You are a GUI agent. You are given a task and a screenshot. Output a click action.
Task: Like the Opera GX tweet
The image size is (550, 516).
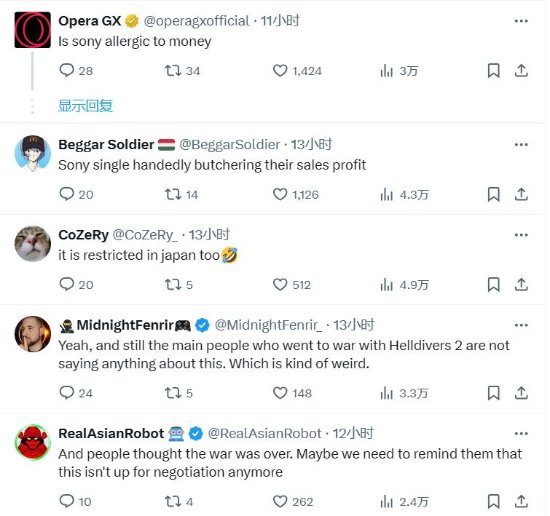[x=280, y=71]
